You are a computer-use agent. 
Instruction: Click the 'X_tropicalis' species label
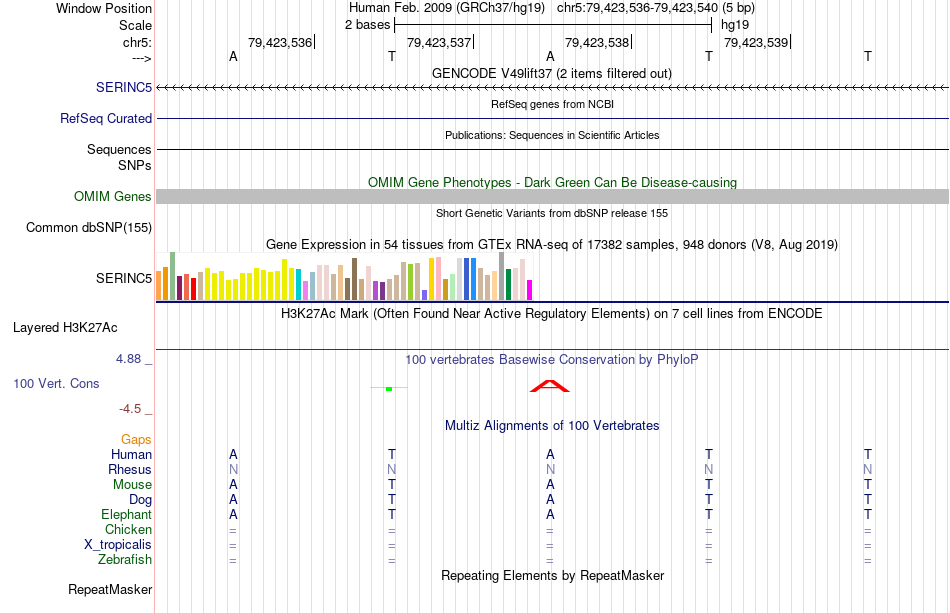tap(118, 545)
